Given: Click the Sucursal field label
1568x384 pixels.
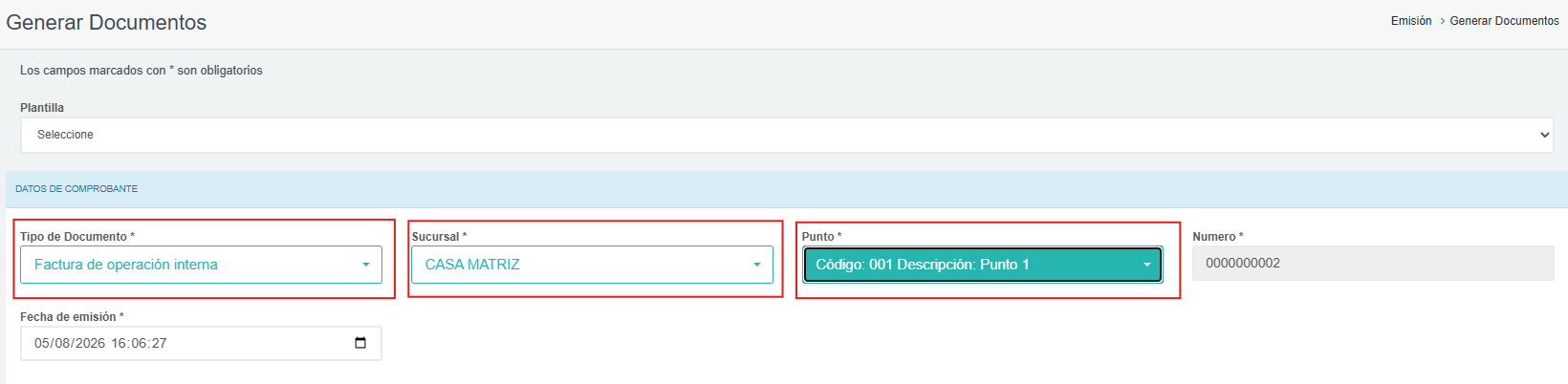Looking at the screenshot, I should click(x=439, y=236).
